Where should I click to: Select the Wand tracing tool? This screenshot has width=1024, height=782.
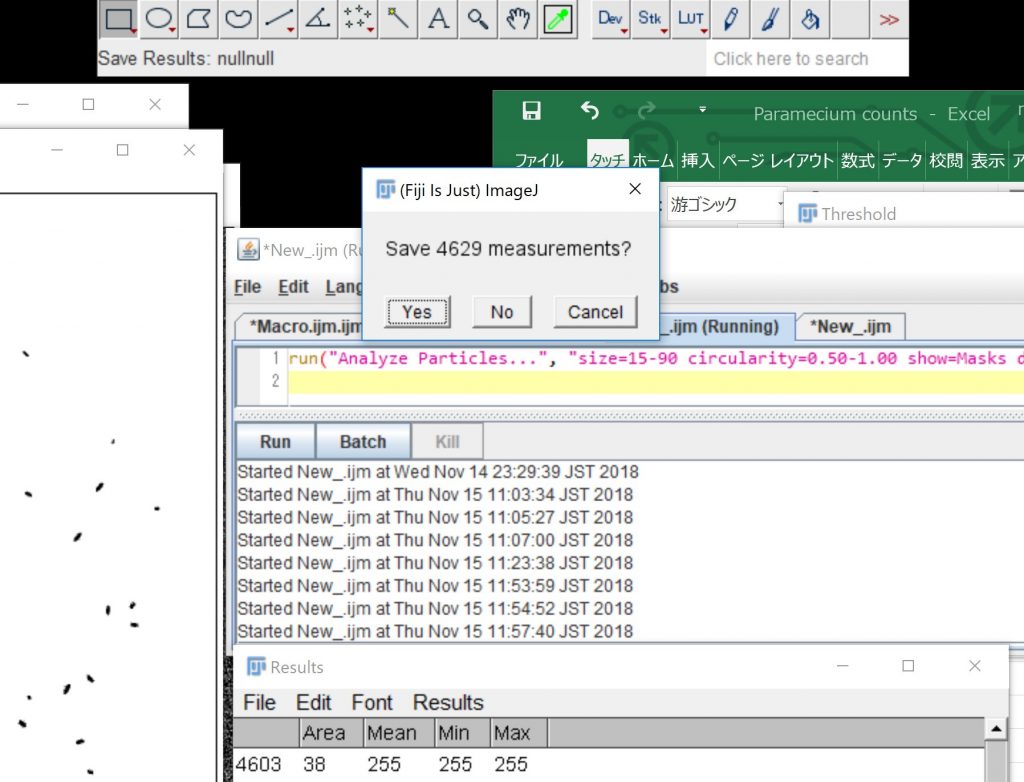(x=398, y=20)
